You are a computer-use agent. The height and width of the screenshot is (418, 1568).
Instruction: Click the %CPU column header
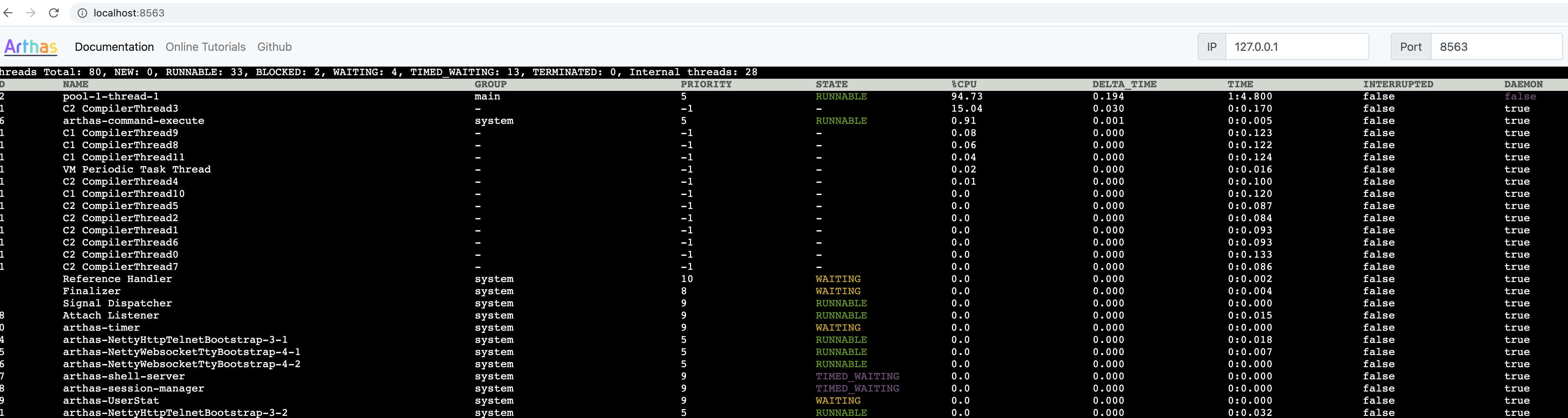(963, 84)
